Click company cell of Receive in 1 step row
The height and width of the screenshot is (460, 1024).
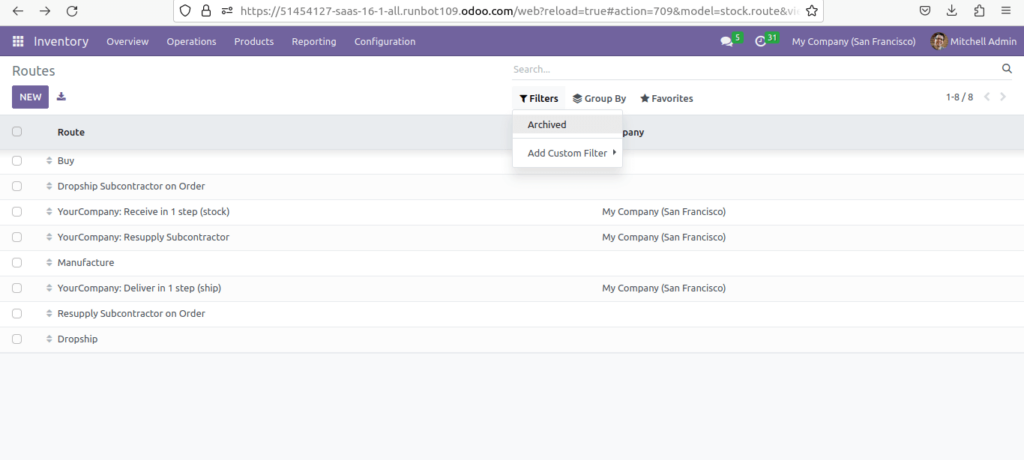664,212
